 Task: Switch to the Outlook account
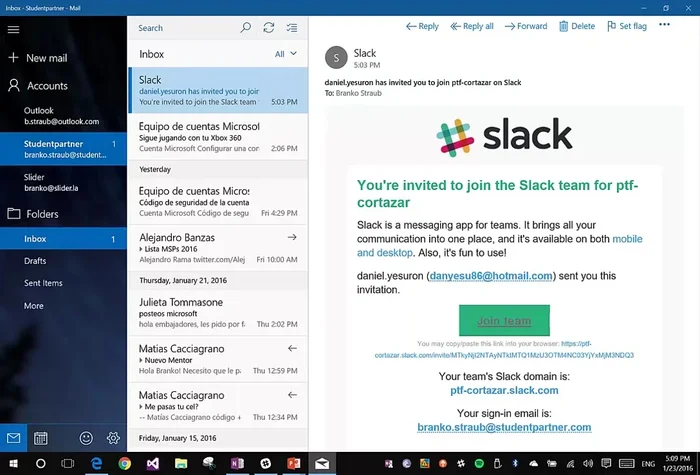pyautogui.click(x=62, y=115)
